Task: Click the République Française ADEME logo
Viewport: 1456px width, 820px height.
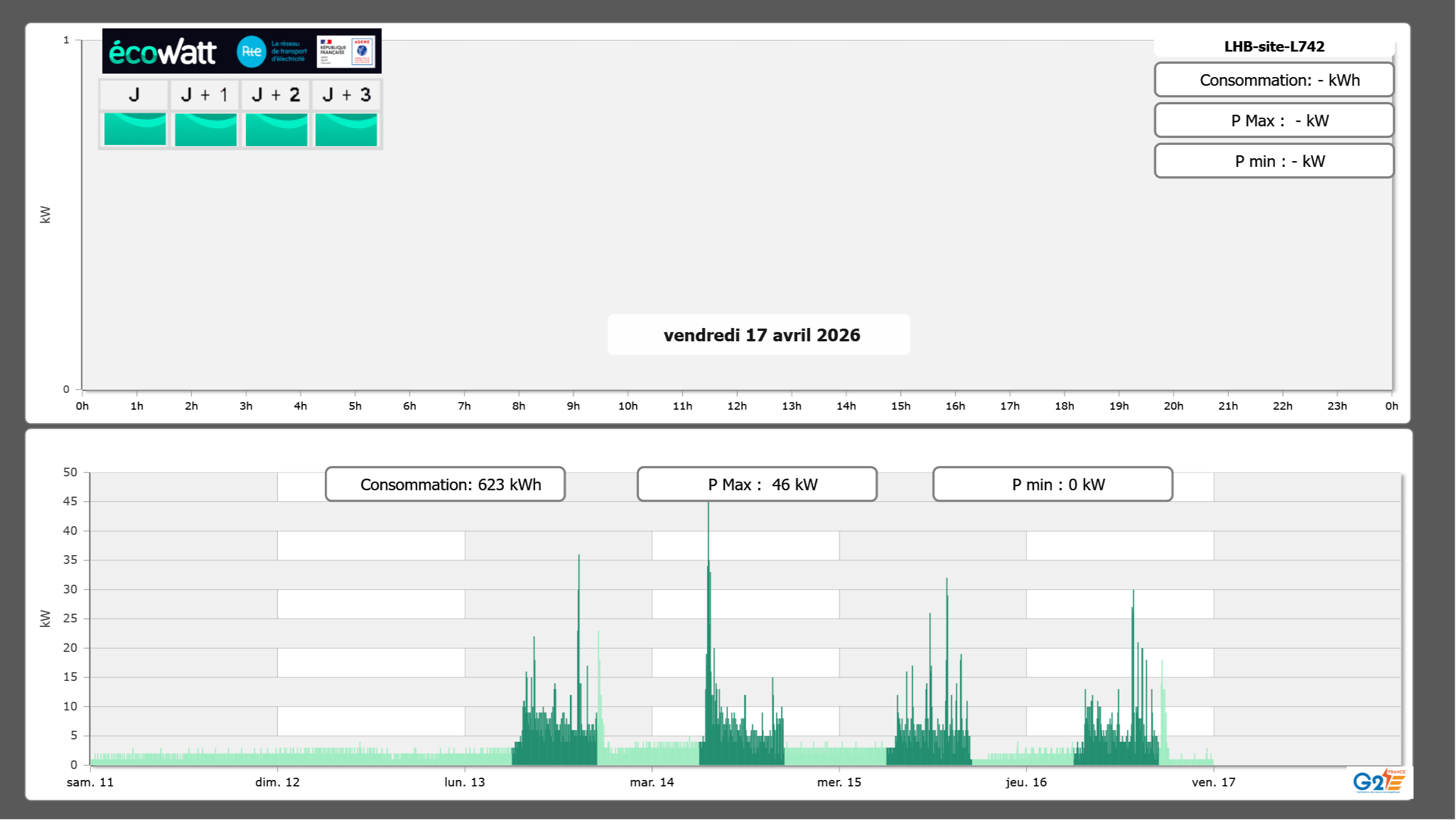Action: click(x=346, y=52)
